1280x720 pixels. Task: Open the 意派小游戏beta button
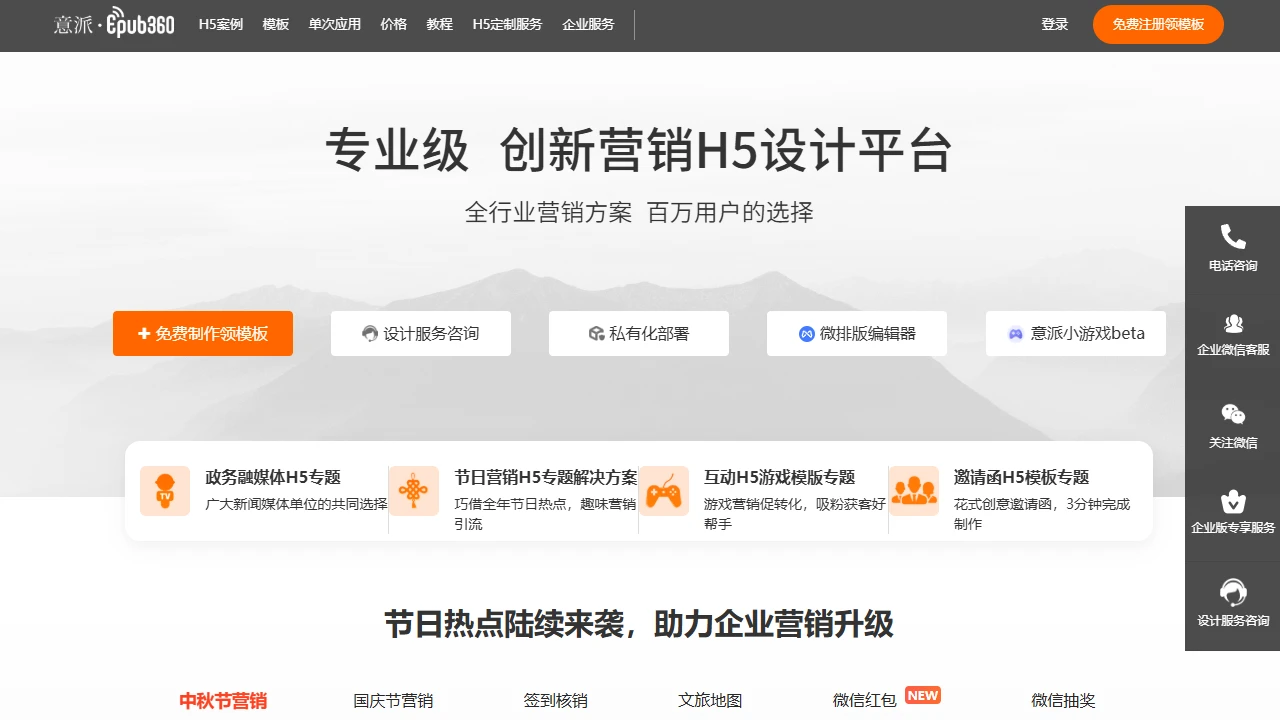pyautogui.click(x=1076, y=333)
